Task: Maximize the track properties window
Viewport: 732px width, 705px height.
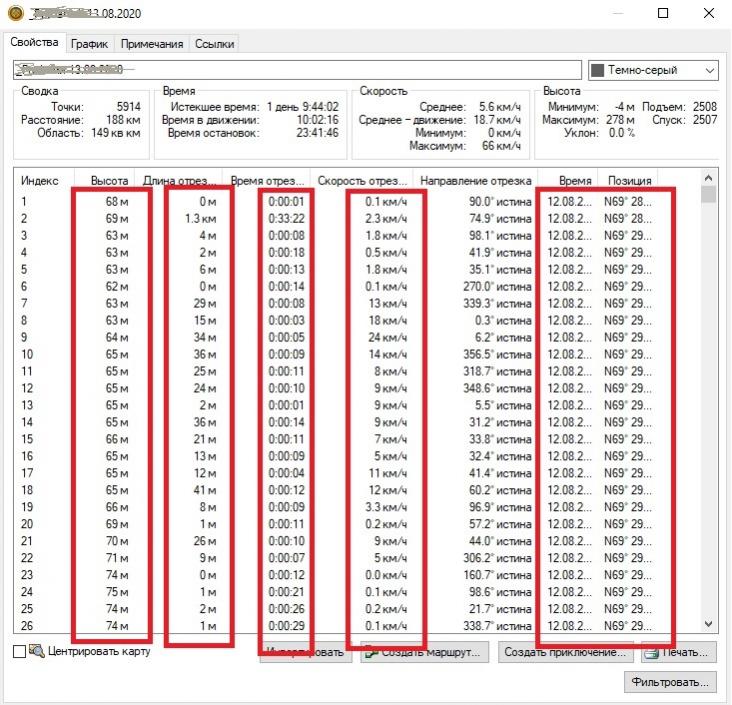Action: click(664, 14)
